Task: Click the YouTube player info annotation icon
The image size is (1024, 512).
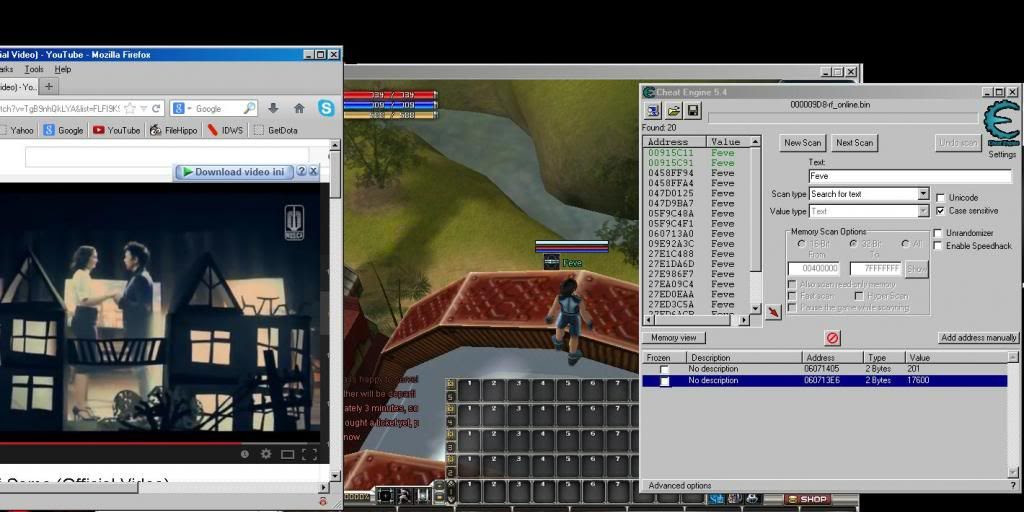Action: (x=245, y=454)
